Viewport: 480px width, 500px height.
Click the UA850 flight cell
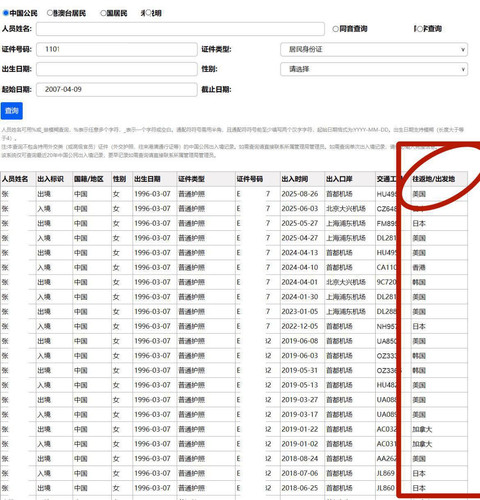(x=387, y=341)
